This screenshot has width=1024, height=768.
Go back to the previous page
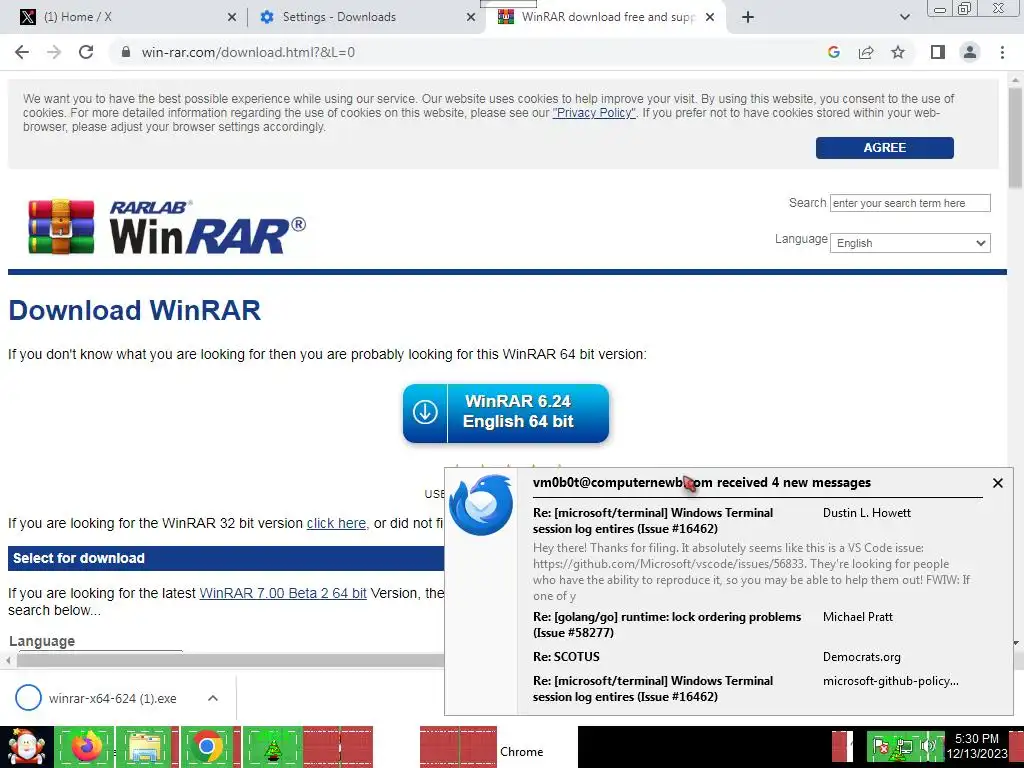click(22, 52)
